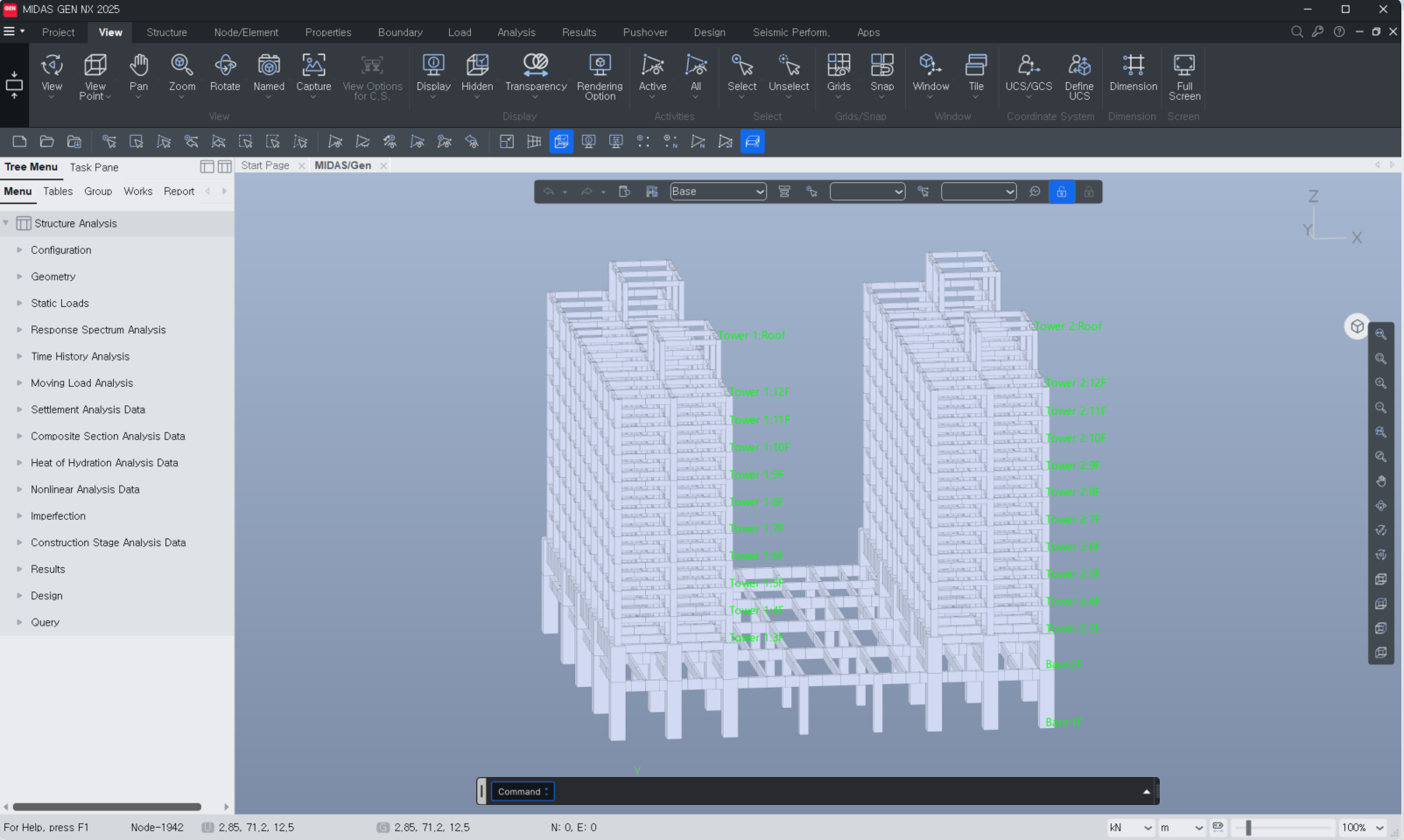
Task: Click the Works tab in the tree menu
Action: pos(137,192)
